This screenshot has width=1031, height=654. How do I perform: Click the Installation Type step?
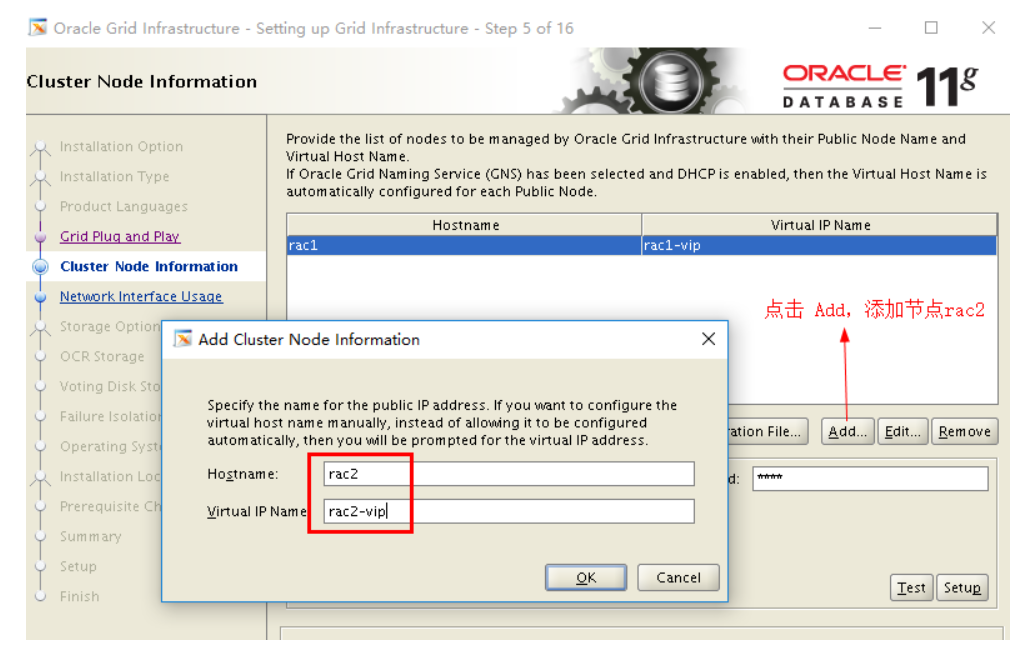point(114,176)
